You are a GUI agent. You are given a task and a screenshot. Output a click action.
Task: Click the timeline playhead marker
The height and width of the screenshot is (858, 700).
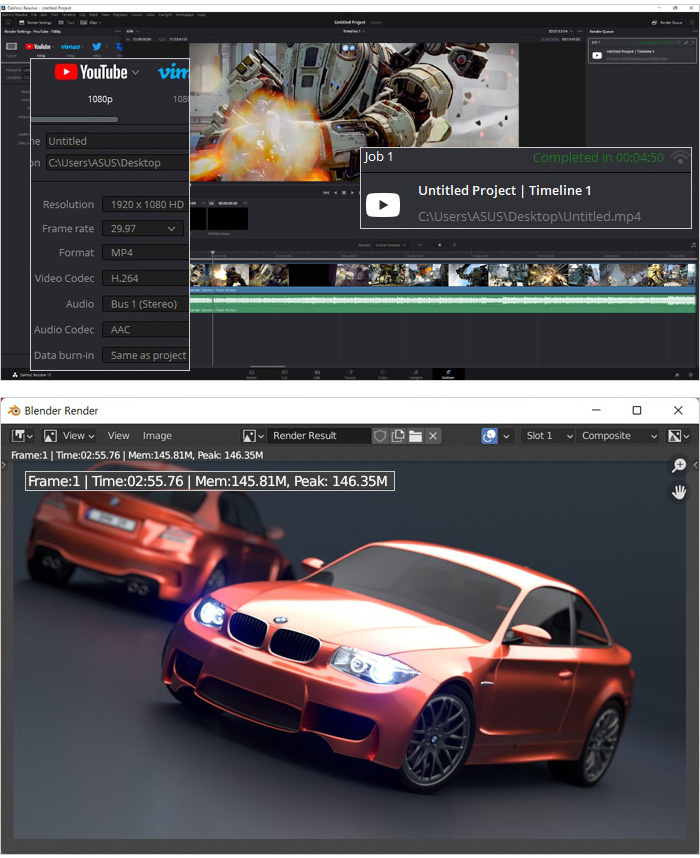212,253
